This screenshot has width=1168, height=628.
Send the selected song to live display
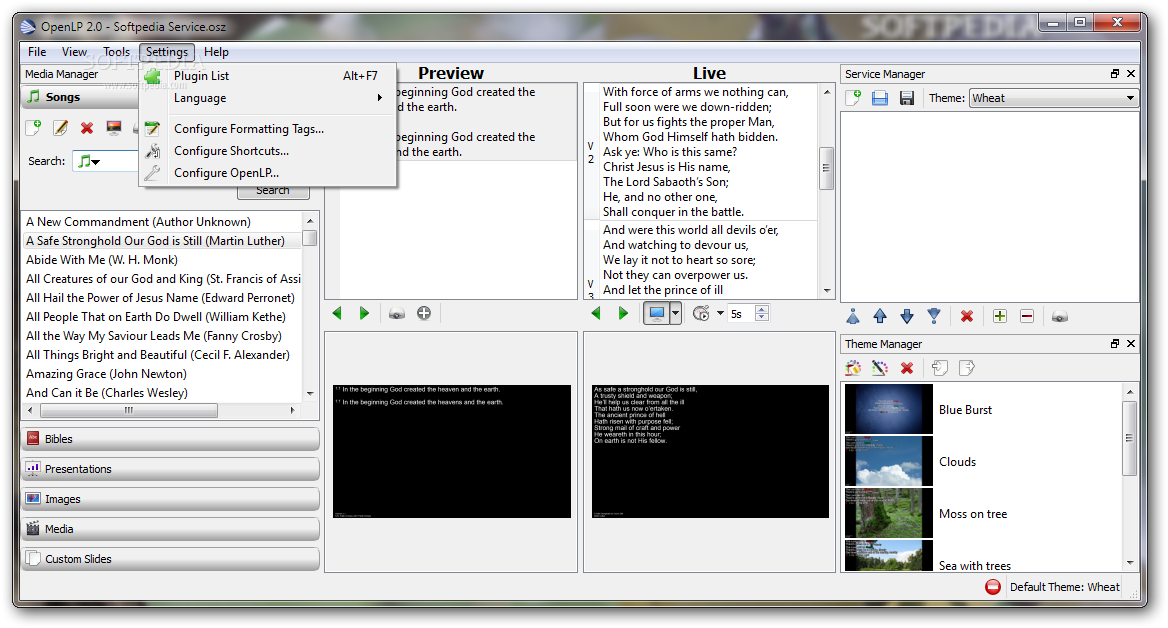(114, 128)
